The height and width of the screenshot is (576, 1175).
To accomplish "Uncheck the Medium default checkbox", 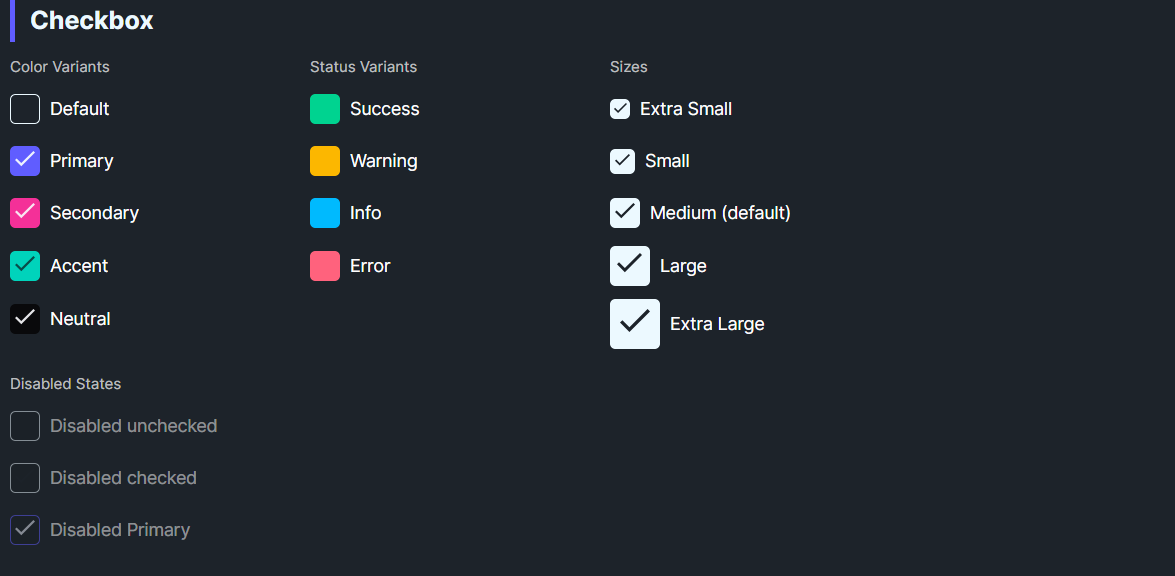I will point(624,212).
